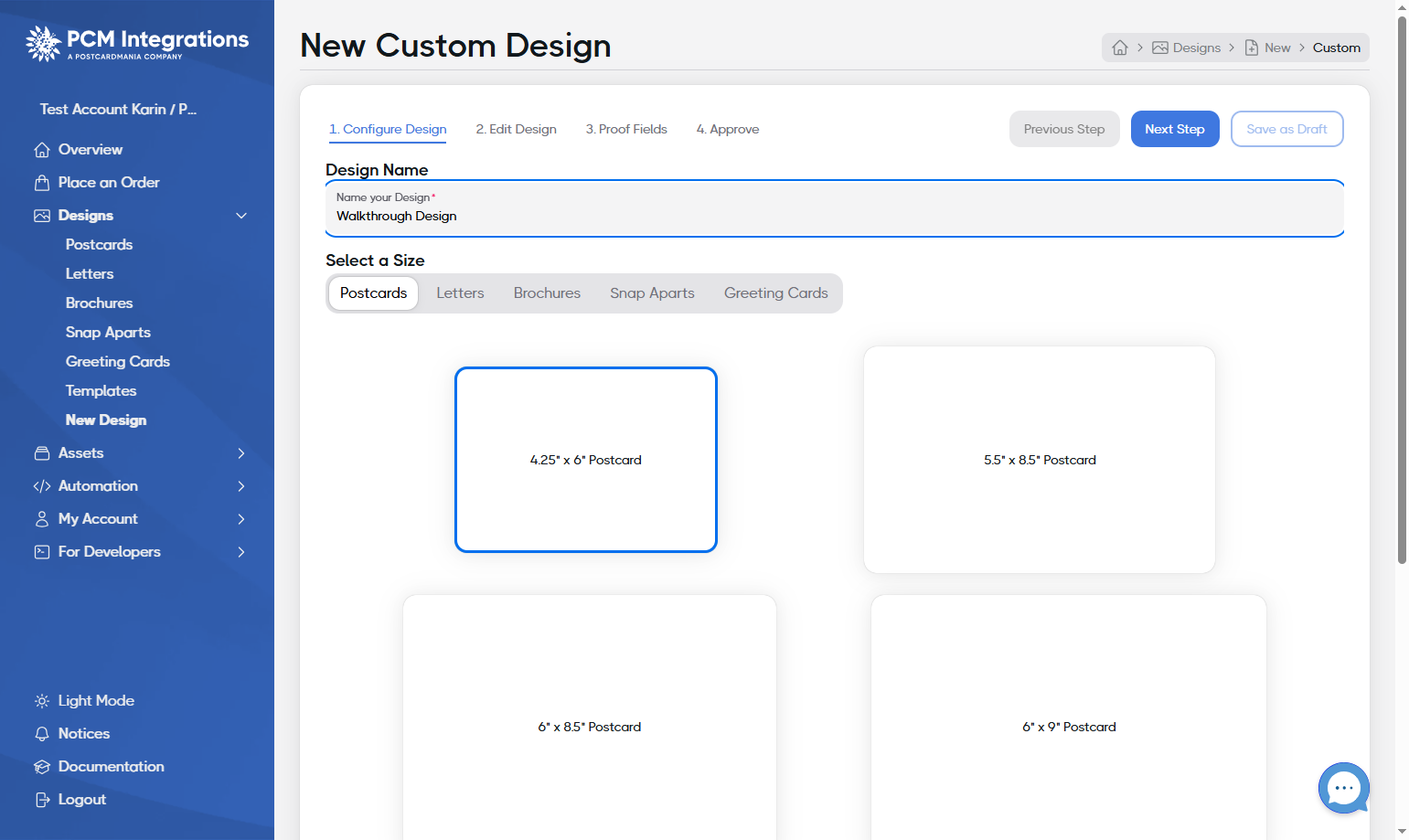Expand the For Developers submenu chevron

tap(241, 552)
